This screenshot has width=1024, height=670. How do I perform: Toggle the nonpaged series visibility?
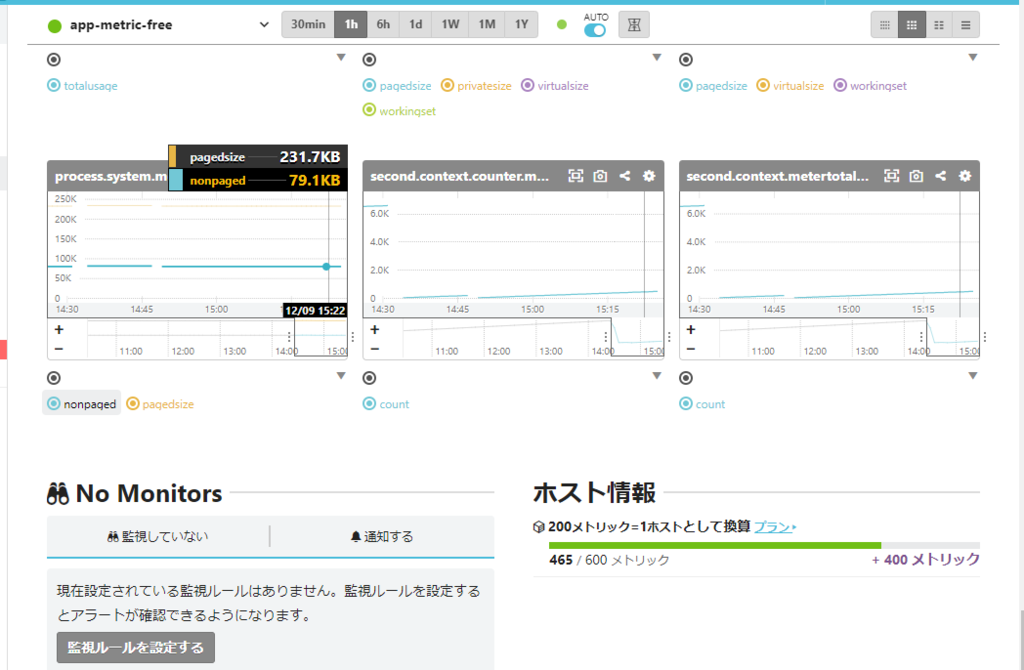pos(82,404)
